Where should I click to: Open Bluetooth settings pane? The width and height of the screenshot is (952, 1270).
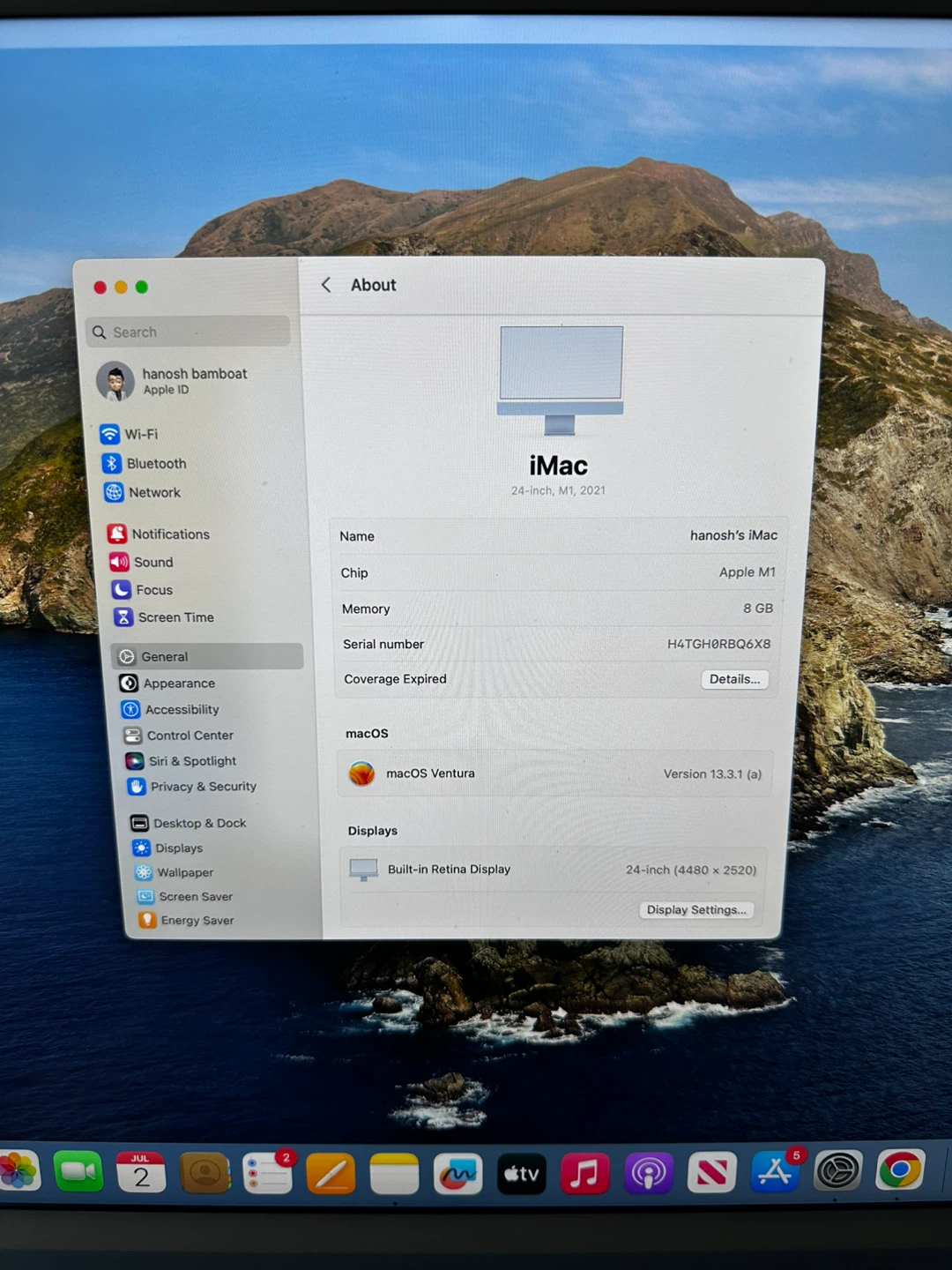click(144, 463)
